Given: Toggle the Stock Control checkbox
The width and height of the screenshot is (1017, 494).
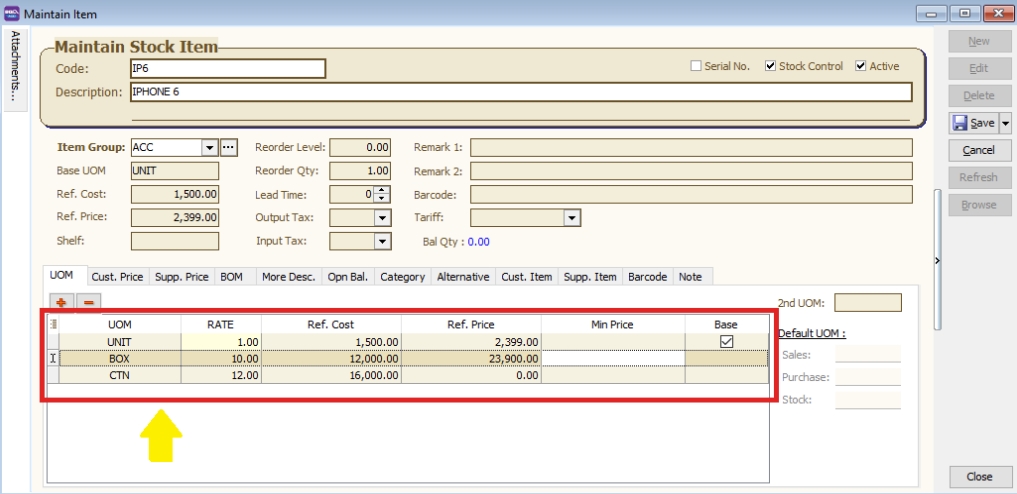Looking at the screenshot, I should [x=770, y=66].
